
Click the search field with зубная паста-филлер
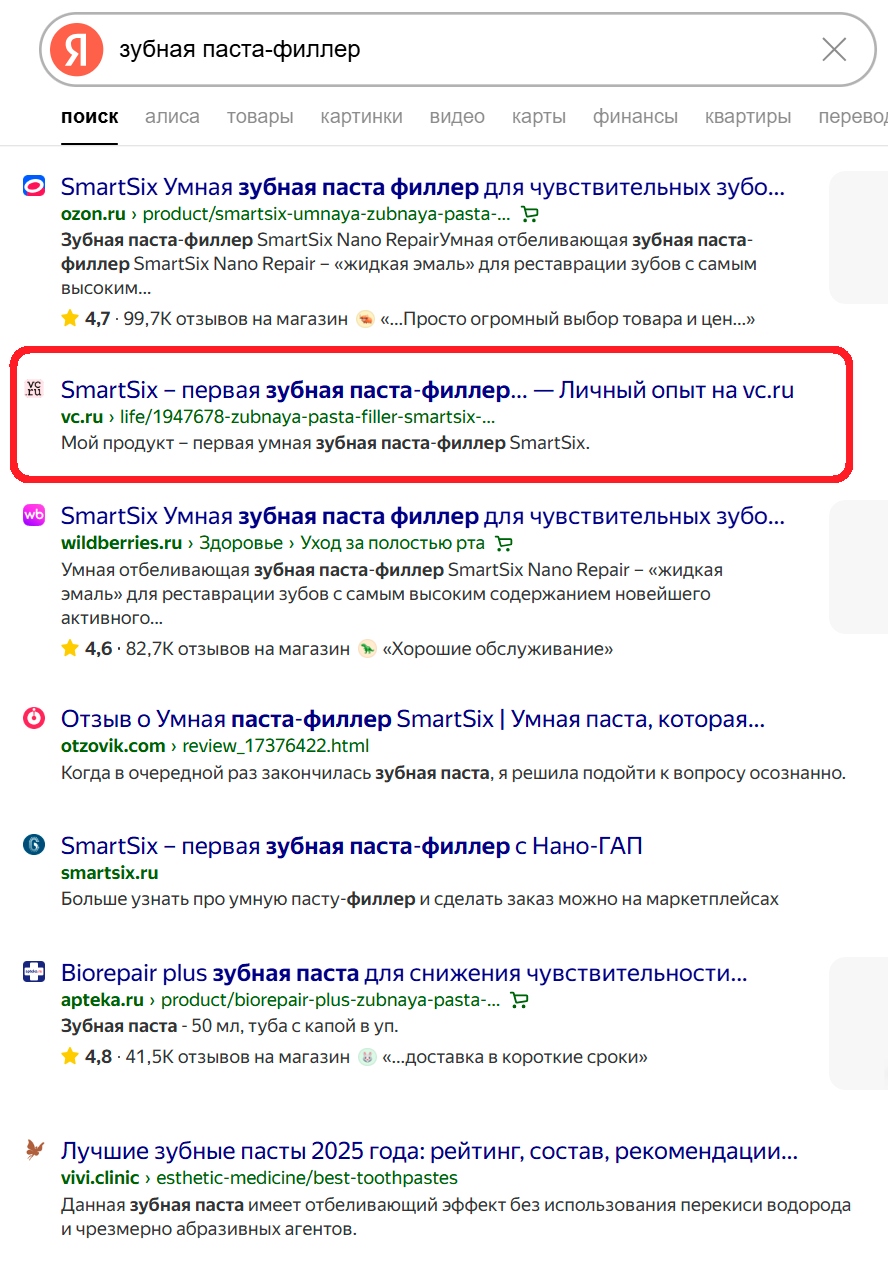coord(460,49)
